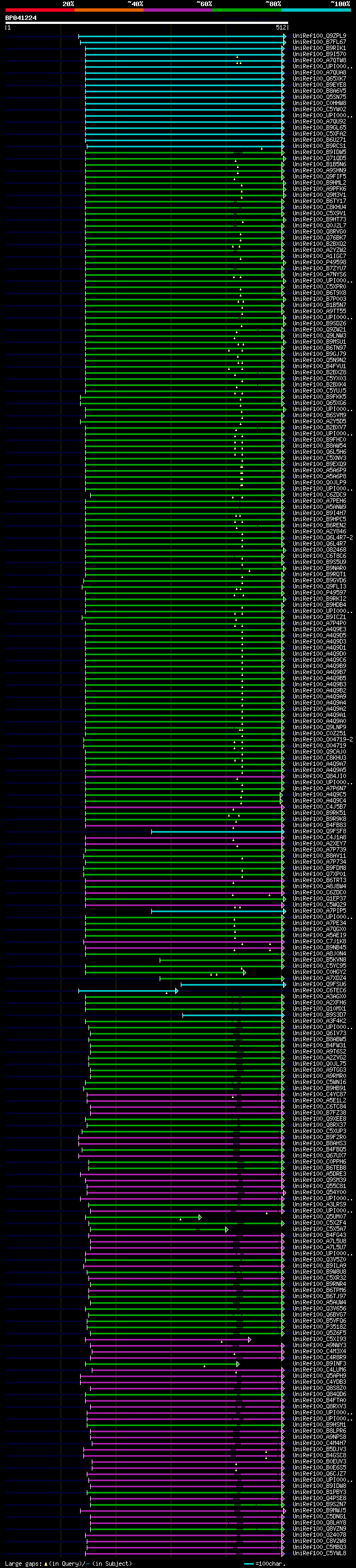Select the UniRef100_Q8RVG0 label

tap(319, 231)
